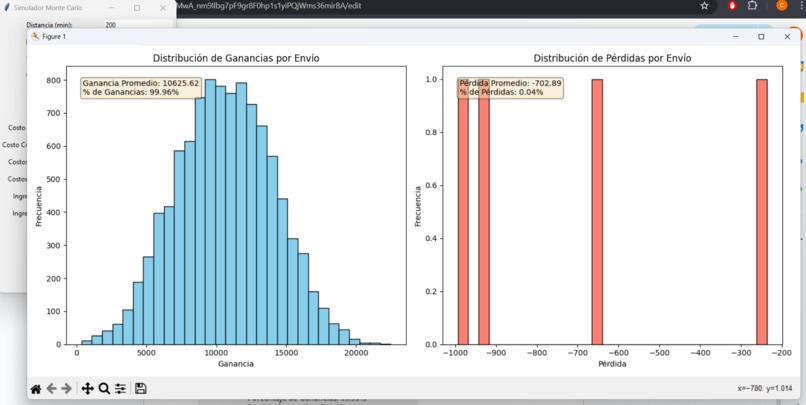Click the 800 tick label on gains y-axis
The image size is (806, 405).
coord(54,80)
